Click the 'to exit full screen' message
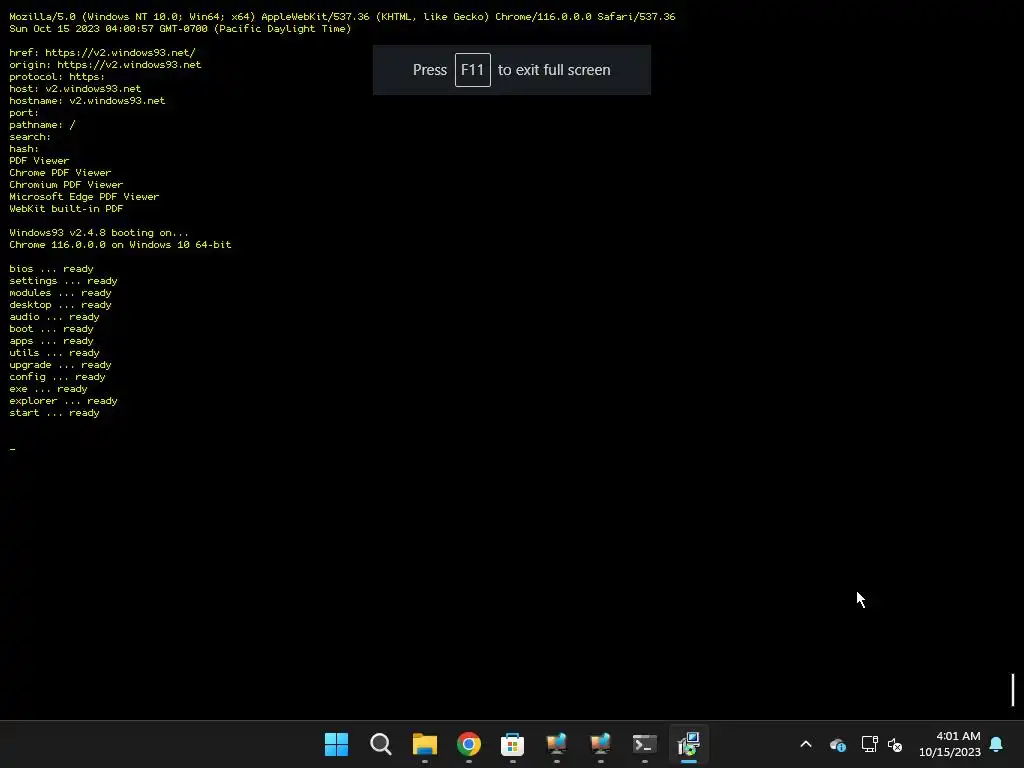Viewport: 1024px width, 768px height. (554, 70)
